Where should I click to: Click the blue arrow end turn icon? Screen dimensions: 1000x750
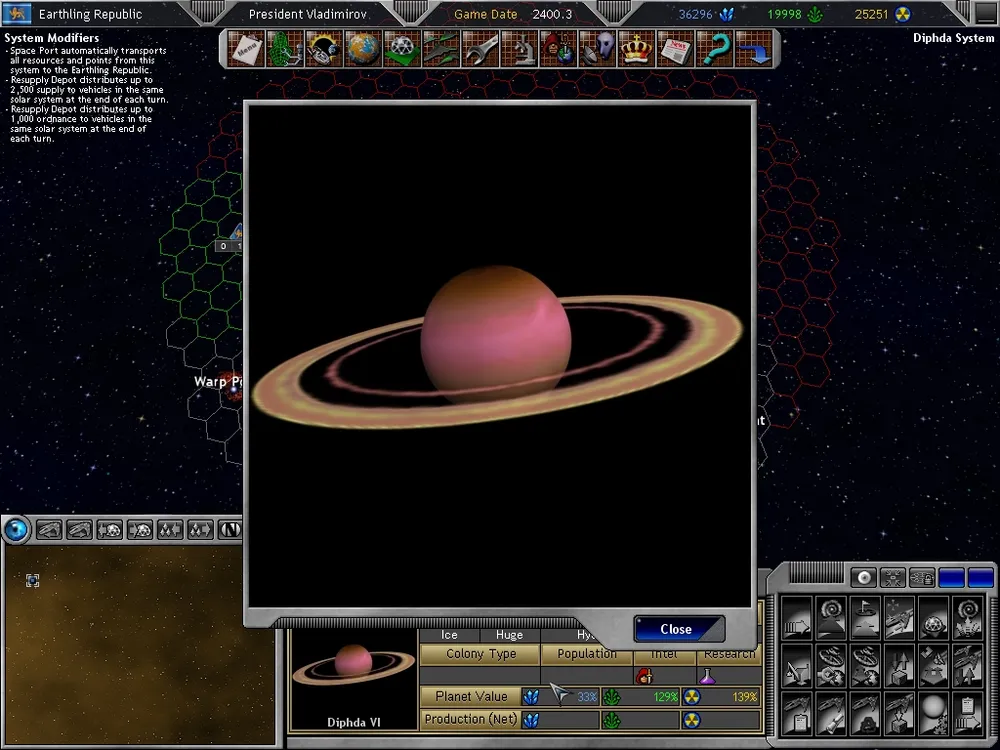[757, 48]
